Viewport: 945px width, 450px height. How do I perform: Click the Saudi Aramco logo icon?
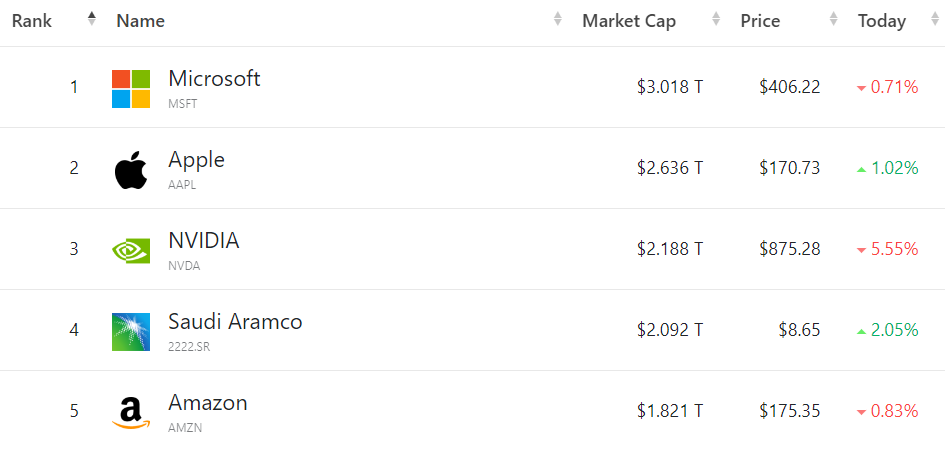[131, 331]
